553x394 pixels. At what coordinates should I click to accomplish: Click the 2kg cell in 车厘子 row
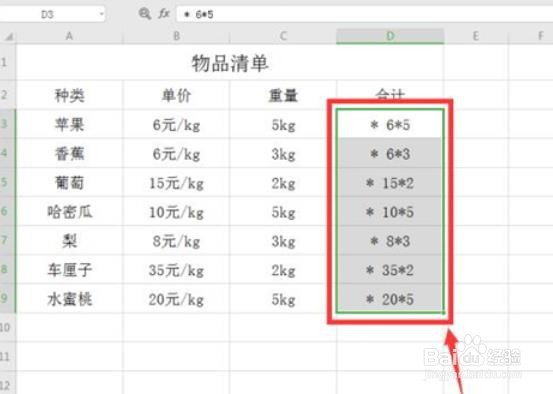coord(283,270)
